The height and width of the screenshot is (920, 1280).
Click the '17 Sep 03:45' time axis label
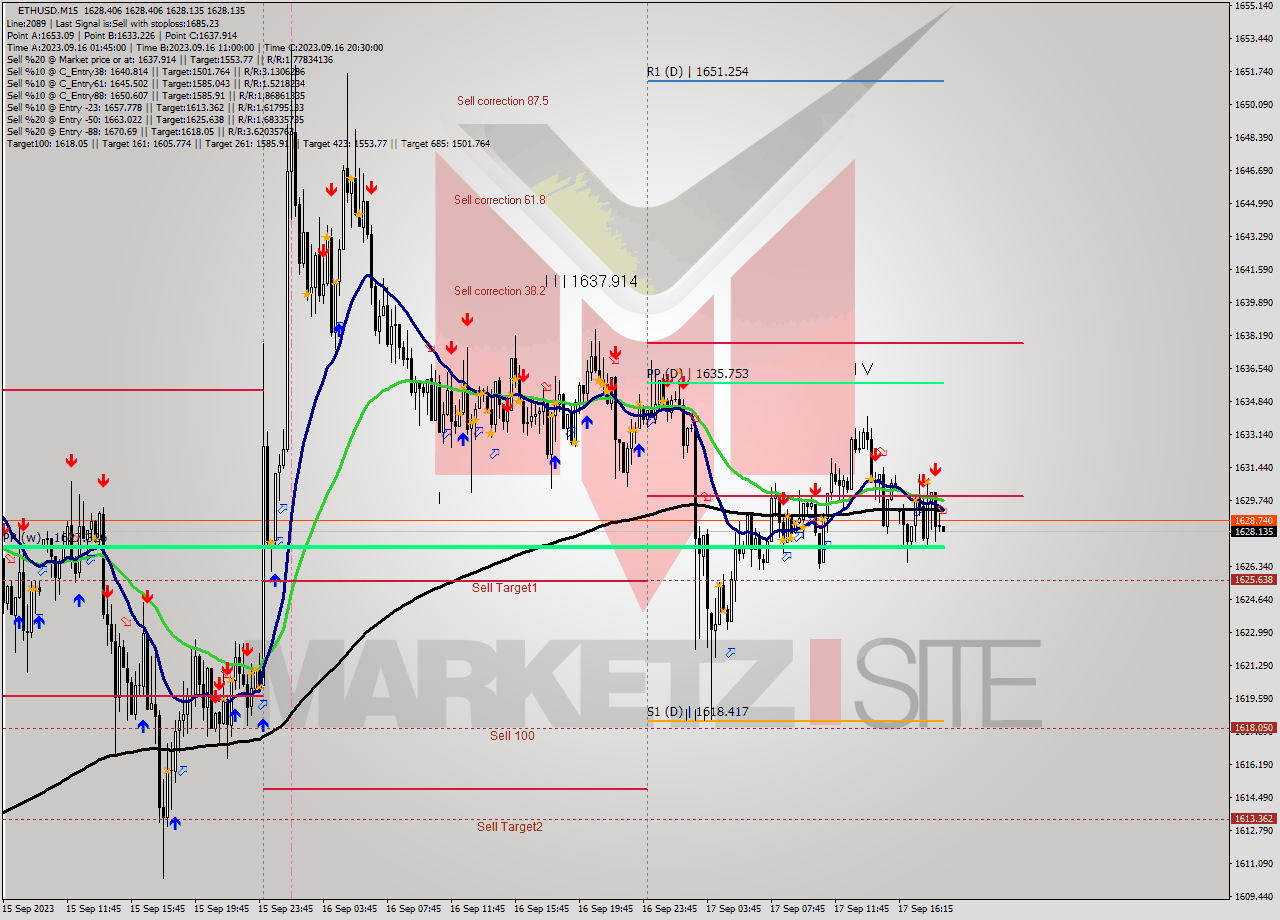734,909
